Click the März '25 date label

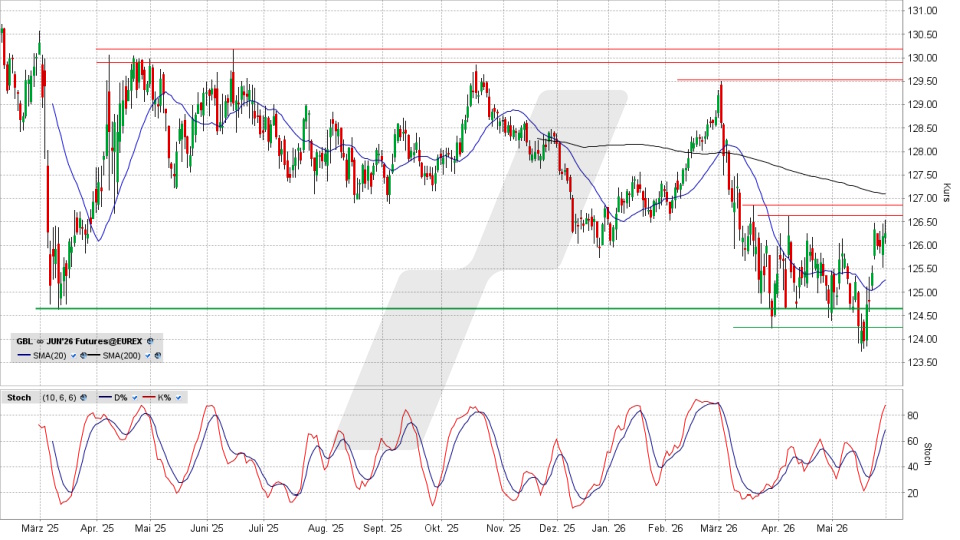point(40,528)
